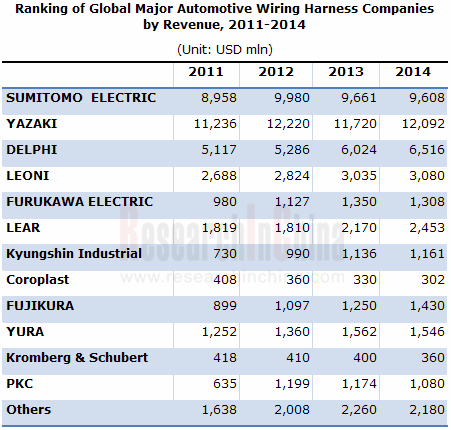The width and height of the screenshot is (451, 430).
Task: Click the FUJIKURA row label
Action: point(40,306)
